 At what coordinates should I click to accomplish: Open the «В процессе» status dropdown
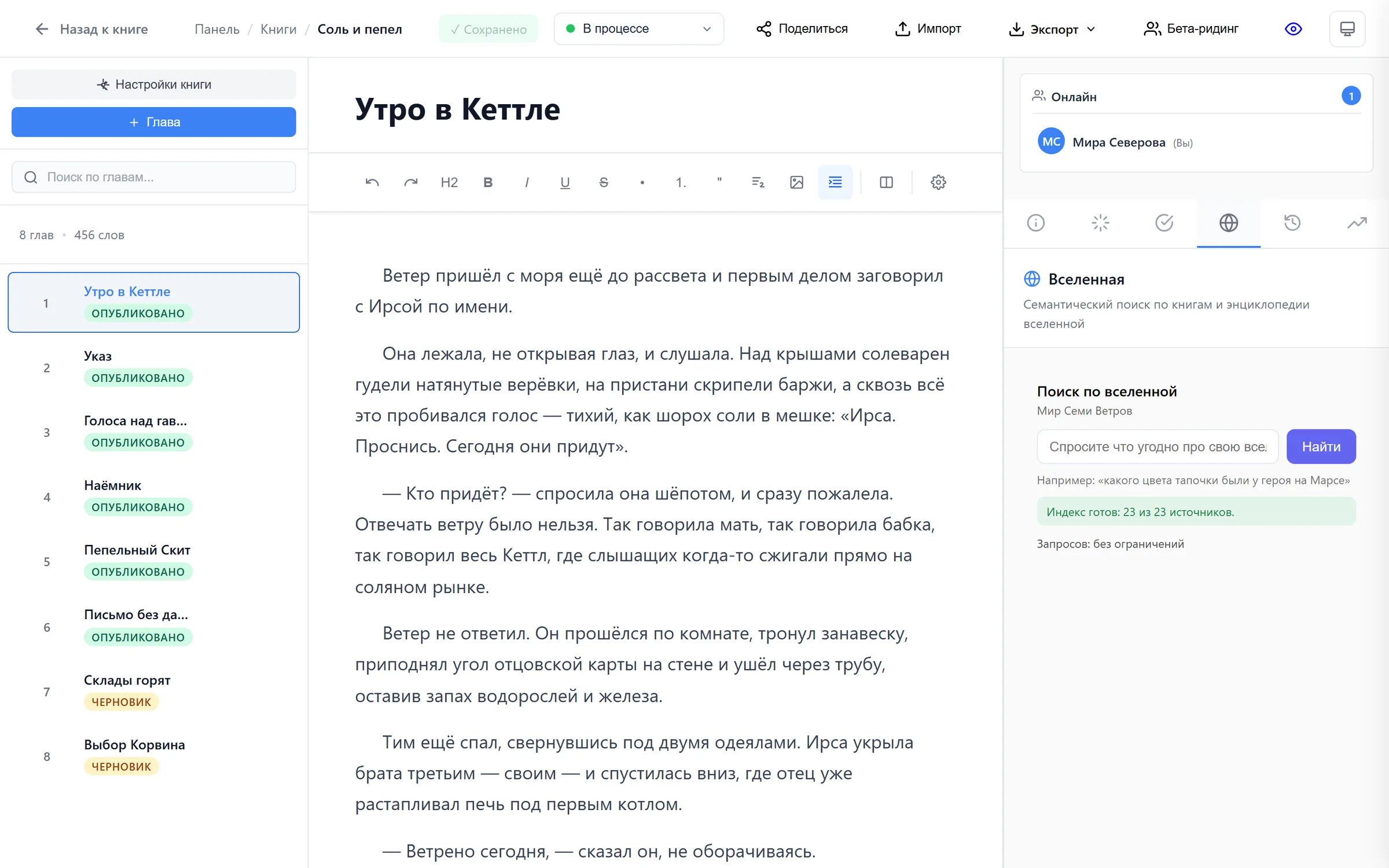pyautogui.click(x=639, y=29)
